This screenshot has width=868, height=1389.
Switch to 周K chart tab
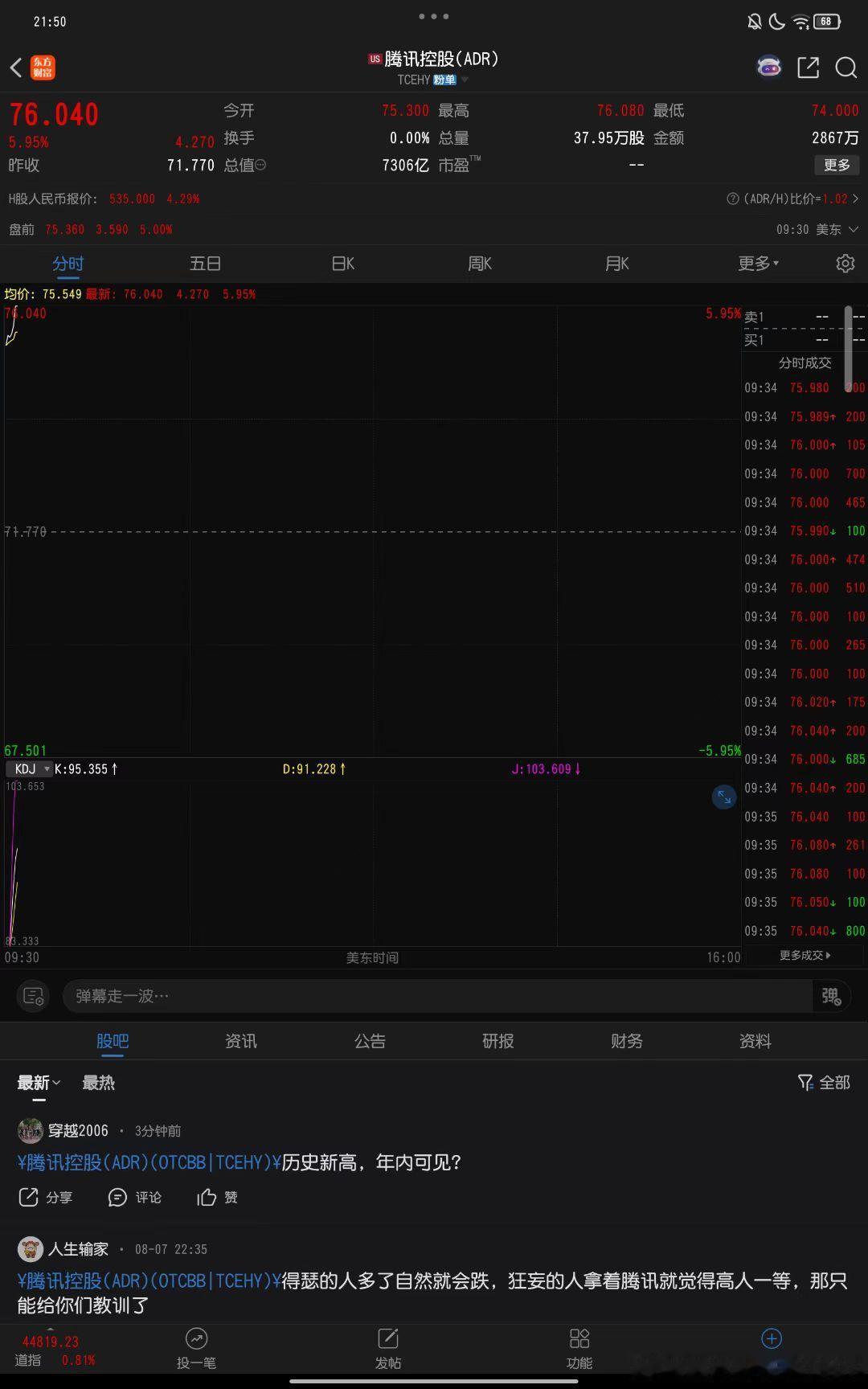pos(480,263)
